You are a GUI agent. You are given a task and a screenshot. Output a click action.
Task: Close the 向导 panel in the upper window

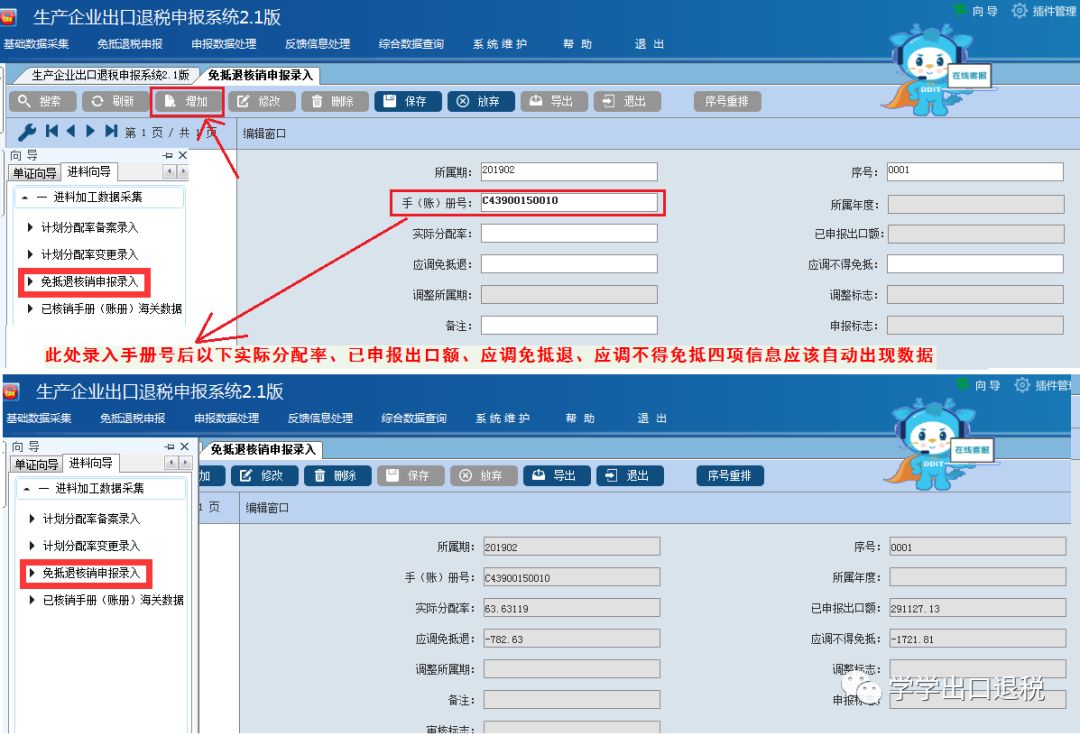pyautogui.click(x=183, y=156)
